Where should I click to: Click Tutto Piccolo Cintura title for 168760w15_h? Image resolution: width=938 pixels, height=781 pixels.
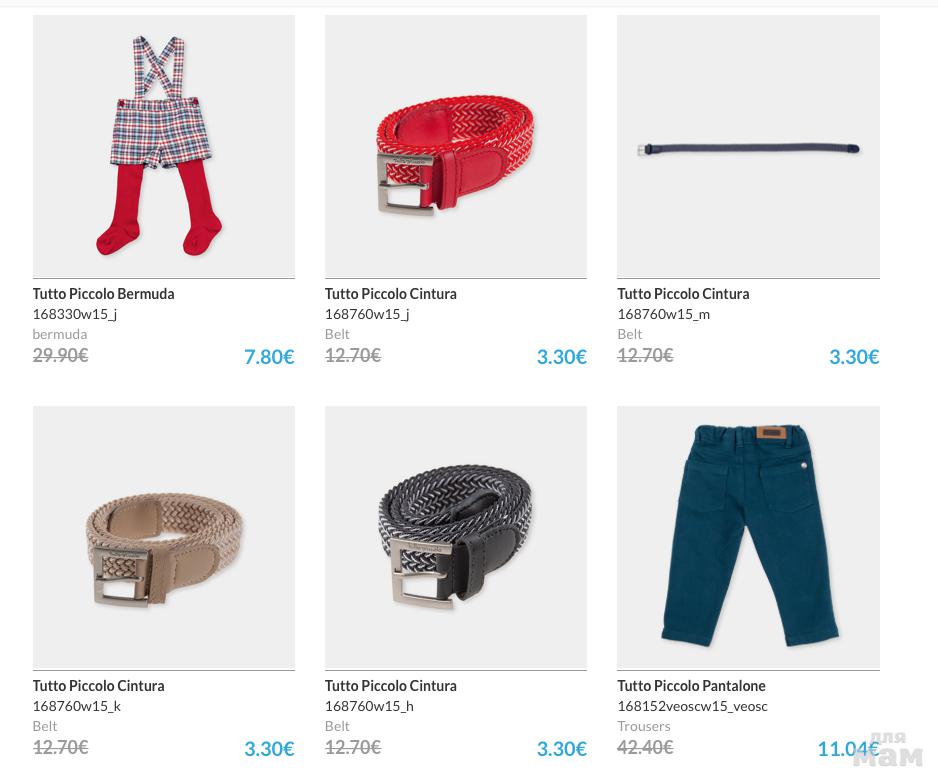(391, 685)
